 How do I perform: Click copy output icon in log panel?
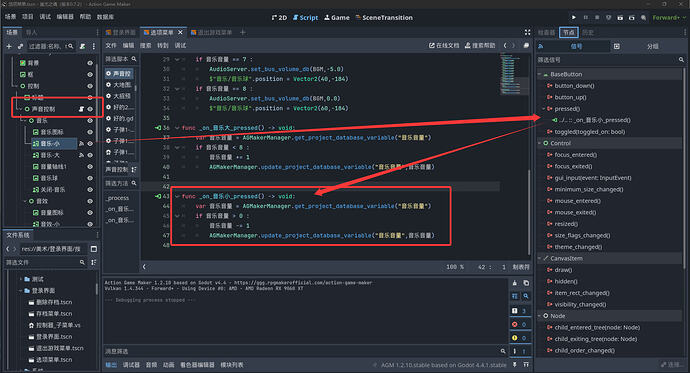[x=526, y=283]
